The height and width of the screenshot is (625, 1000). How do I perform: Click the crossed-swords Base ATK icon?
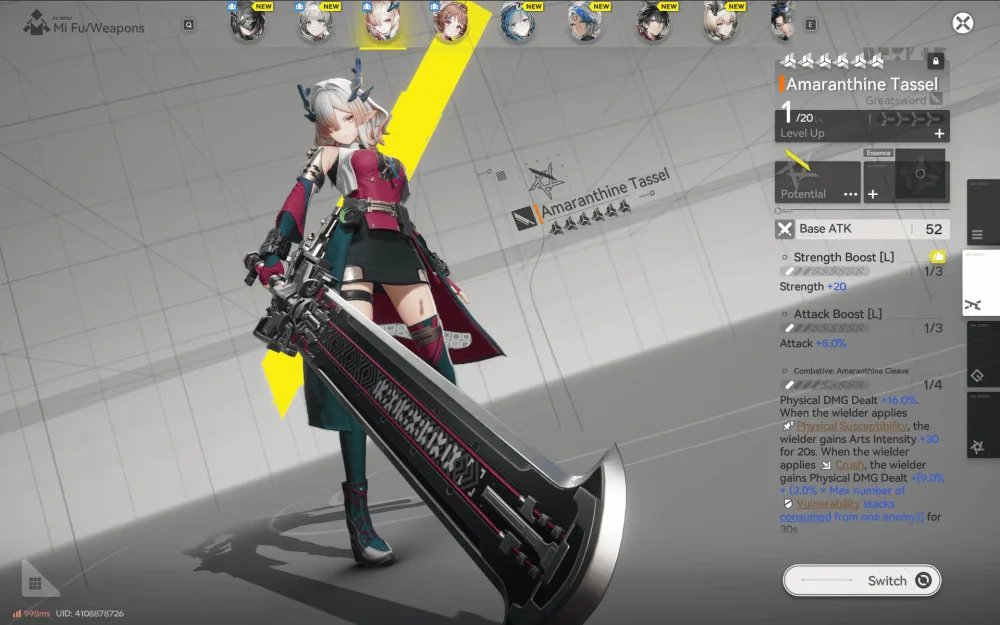coord(785,229)
